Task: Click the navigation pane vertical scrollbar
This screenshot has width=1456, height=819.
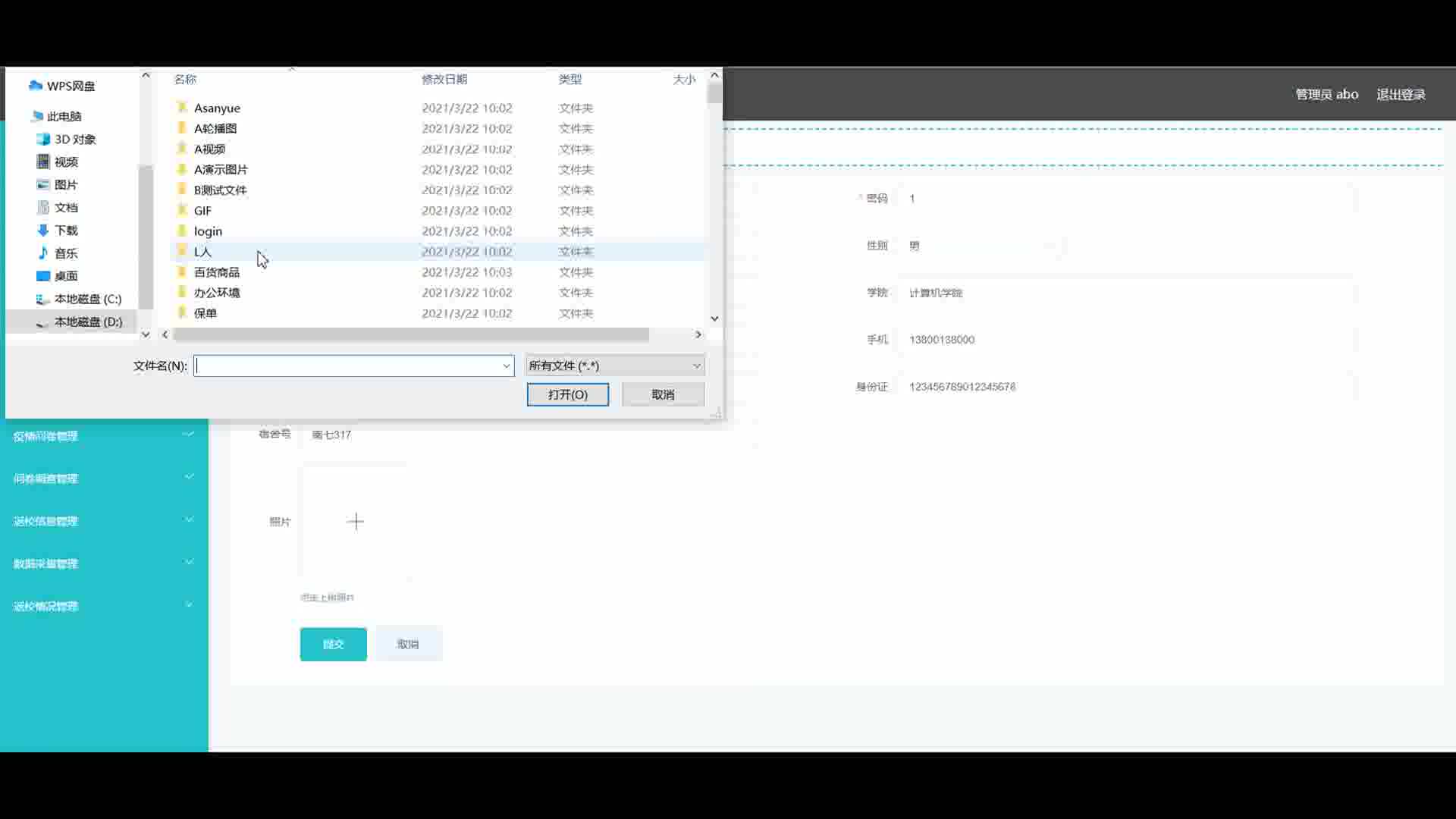Action: [146, 236]
